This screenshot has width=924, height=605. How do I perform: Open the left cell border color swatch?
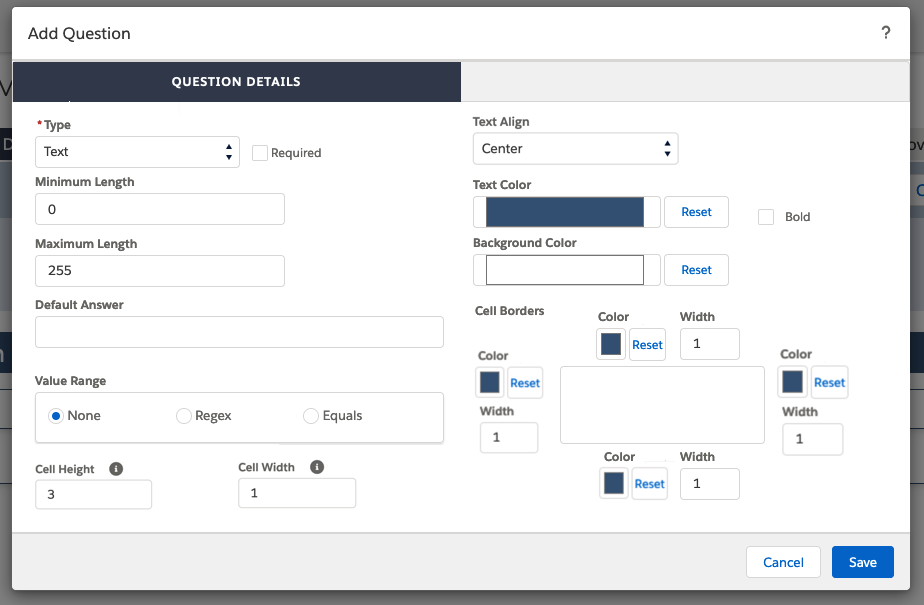pyautogui.click(x=490, y=382)
